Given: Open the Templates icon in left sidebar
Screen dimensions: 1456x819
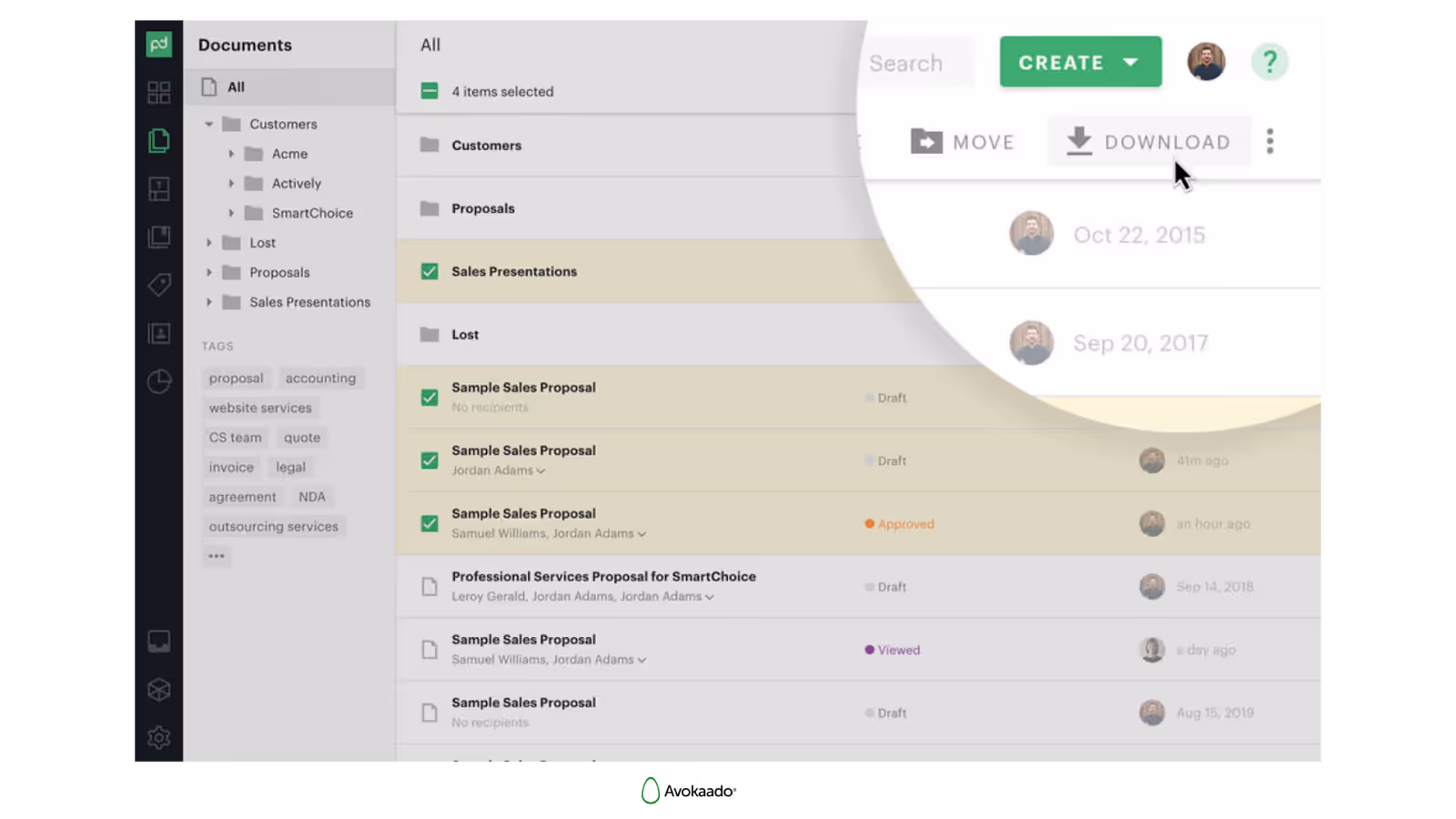Looking at the screenshot, I should coord(158,188).
